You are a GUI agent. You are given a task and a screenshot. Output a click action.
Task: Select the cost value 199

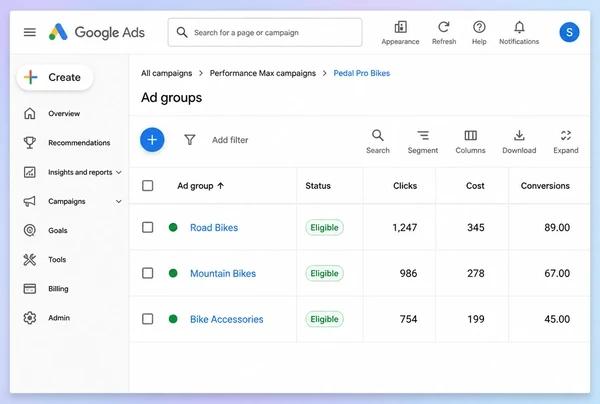(x=476, y=319)
